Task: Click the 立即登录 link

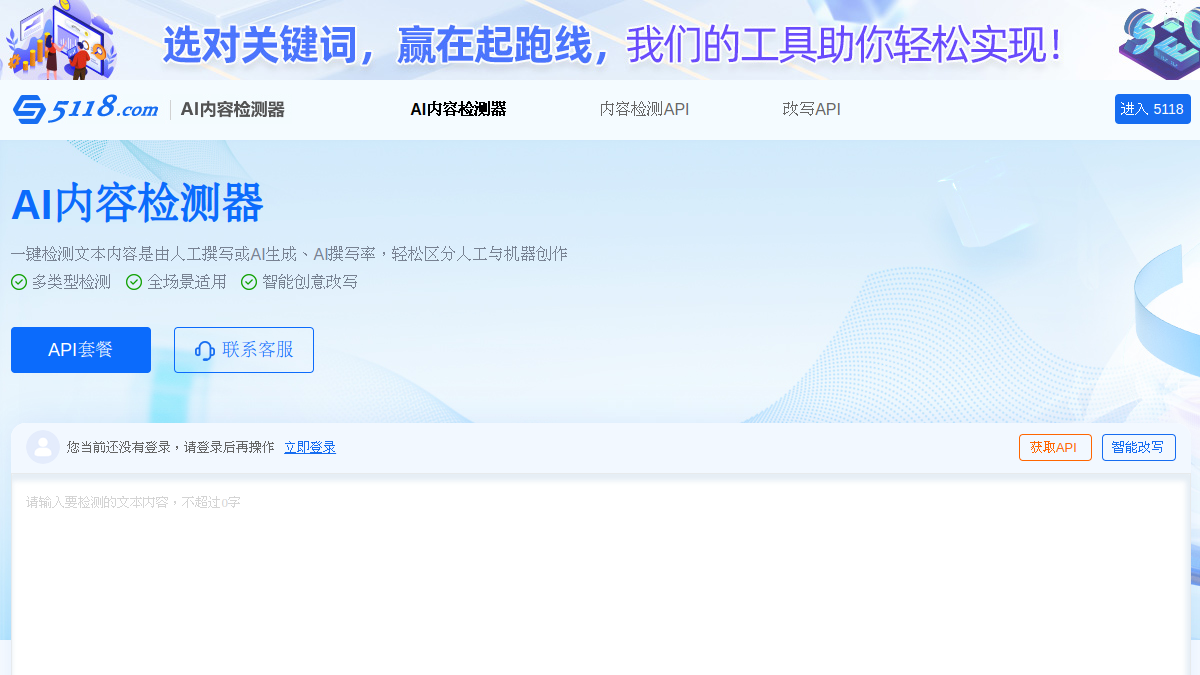Action: 310,447
